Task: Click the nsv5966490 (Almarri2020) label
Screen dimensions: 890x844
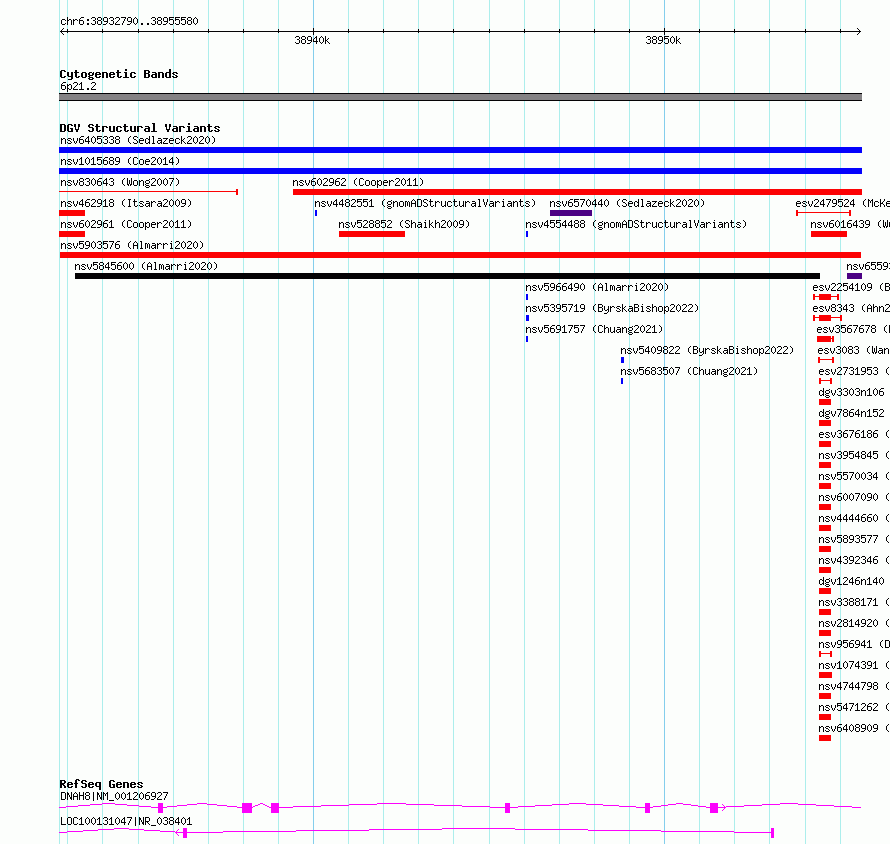Action: click(x=597, y=287)
